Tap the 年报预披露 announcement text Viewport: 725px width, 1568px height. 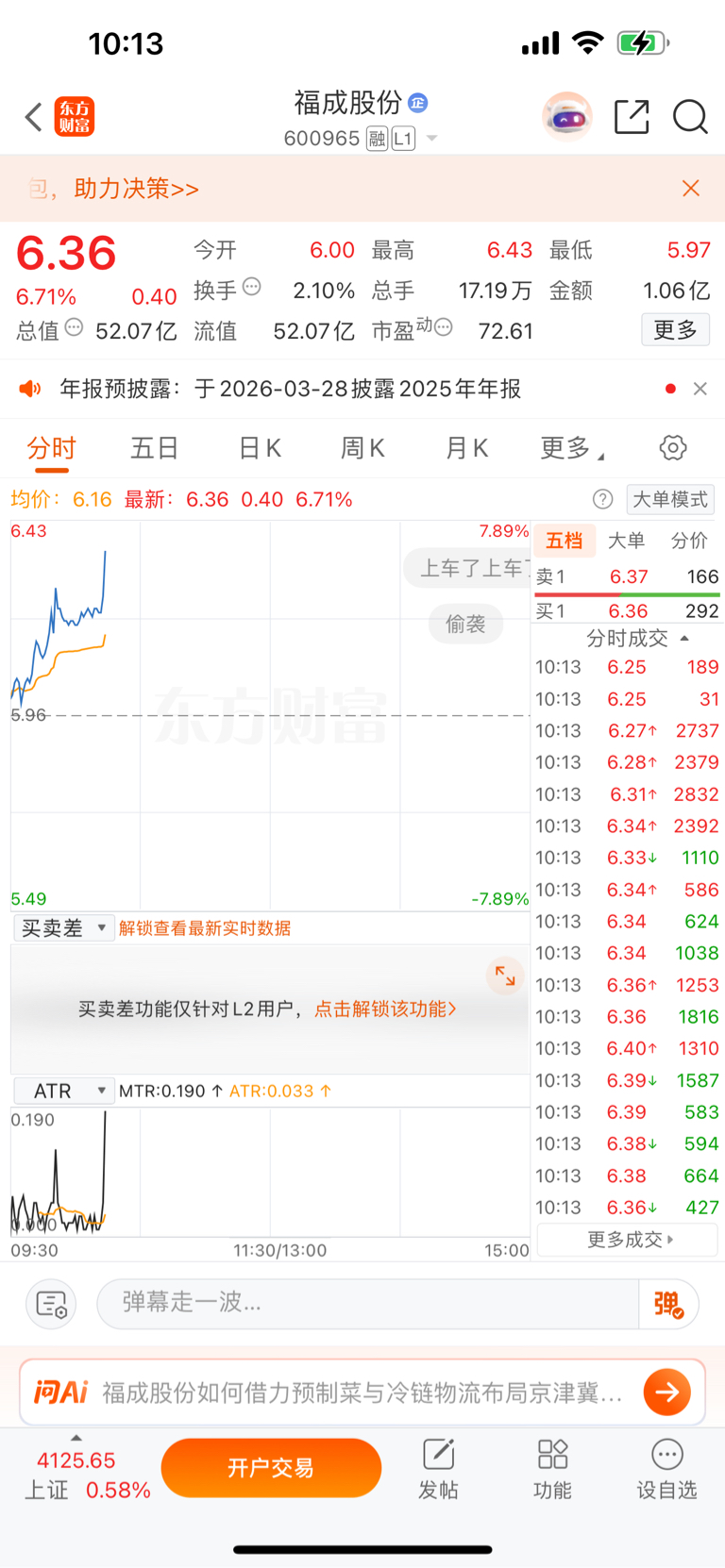click(x=291, y=389)
